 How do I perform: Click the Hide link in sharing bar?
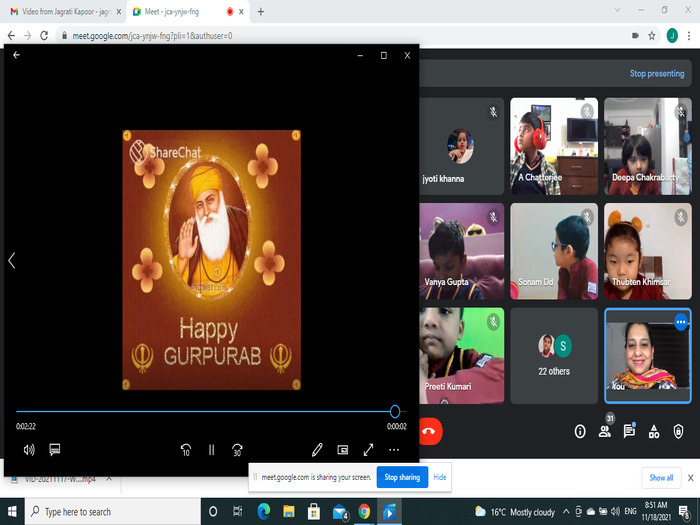(x=440, y=477)
